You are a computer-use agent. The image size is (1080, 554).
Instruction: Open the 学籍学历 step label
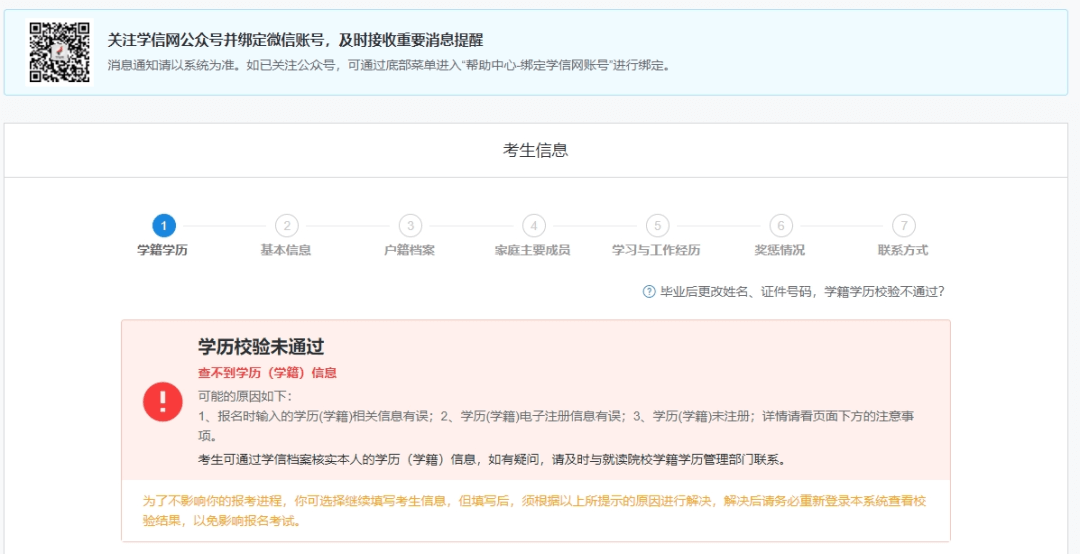(163, 250)
